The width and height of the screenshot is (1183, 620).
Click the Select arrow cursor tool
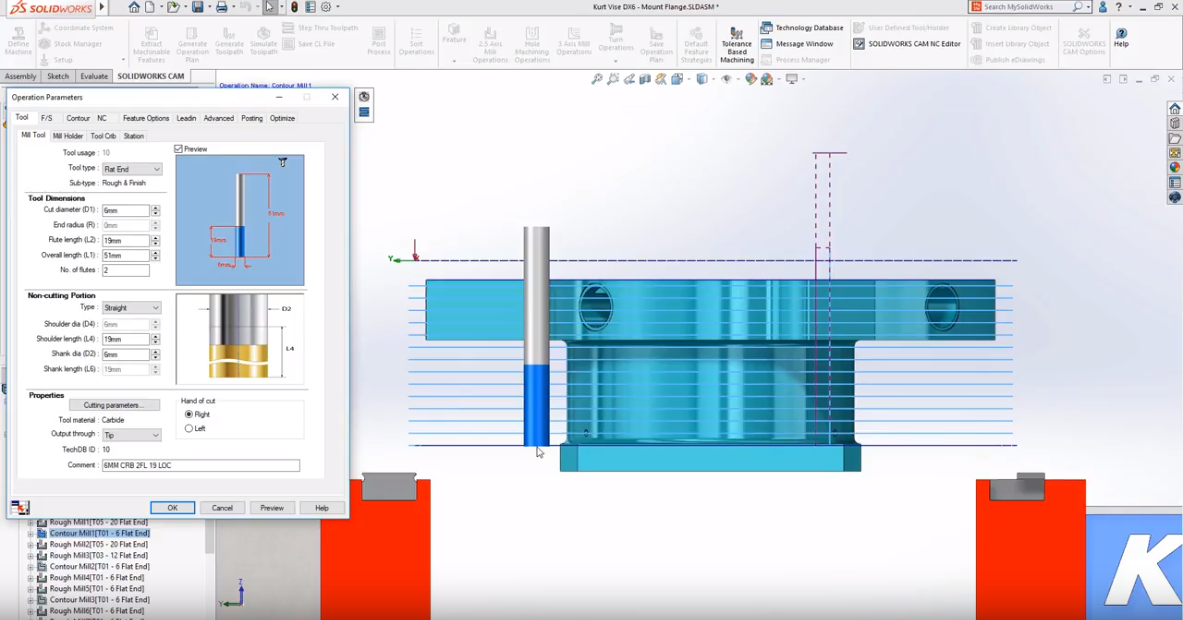click(x=269, y=7)
